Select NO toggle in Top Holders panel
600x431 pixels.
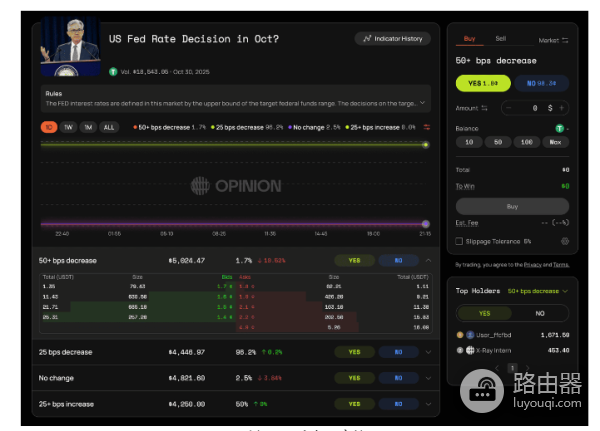(x=539, y=312)
